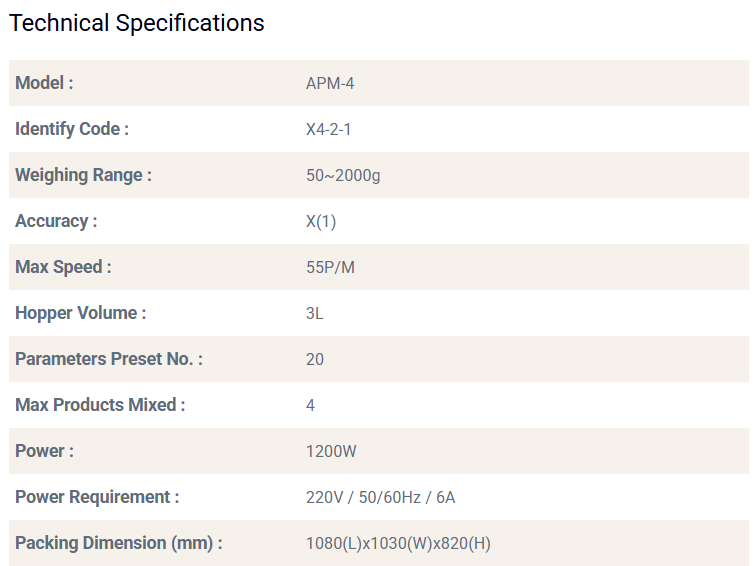755x566 pixels.
Task: Click the Accuracy label
Action: tap(56, 221)
